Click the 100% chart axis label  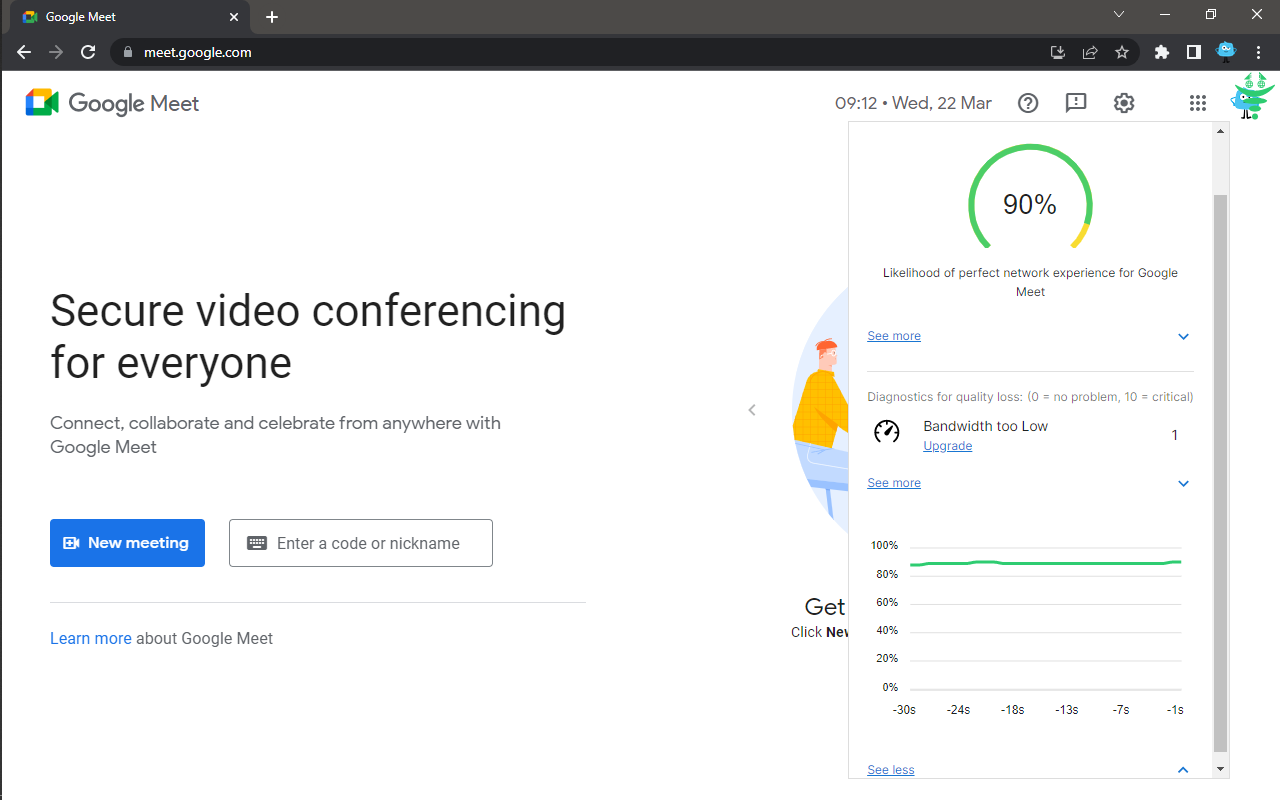[x=884, y=546]
